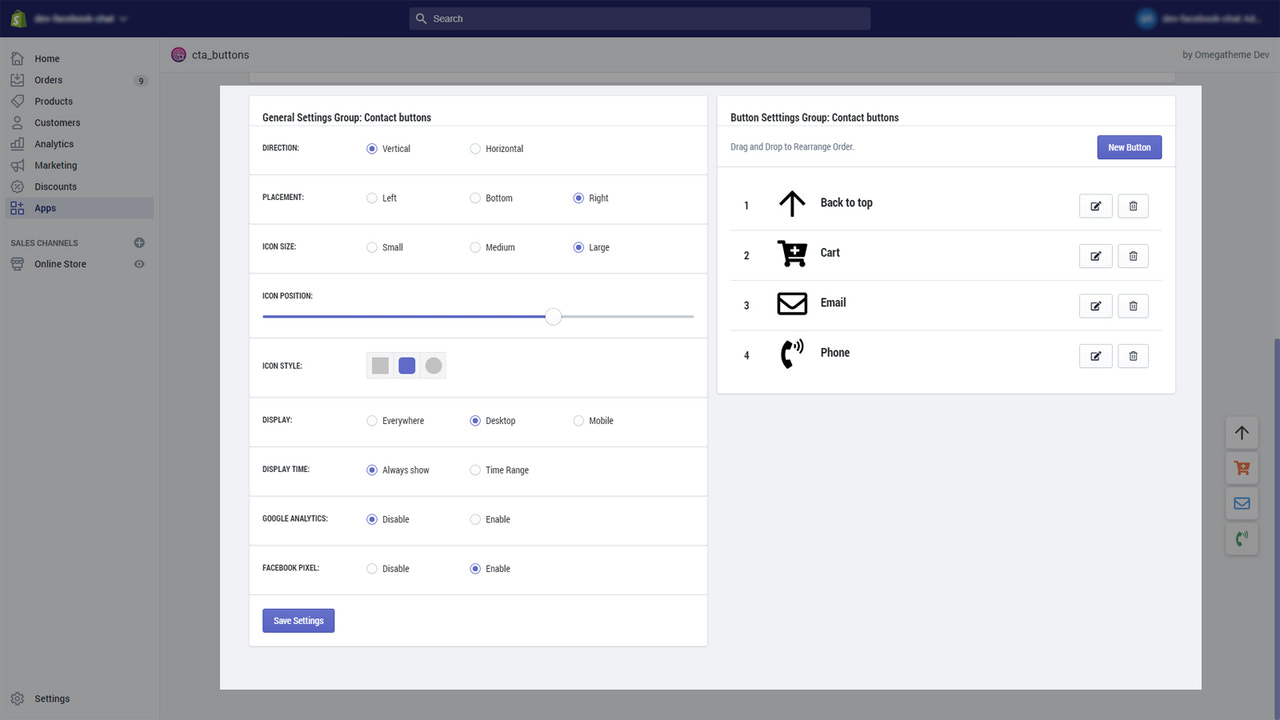
Task: Click the New Button action
Action: 1129,146
